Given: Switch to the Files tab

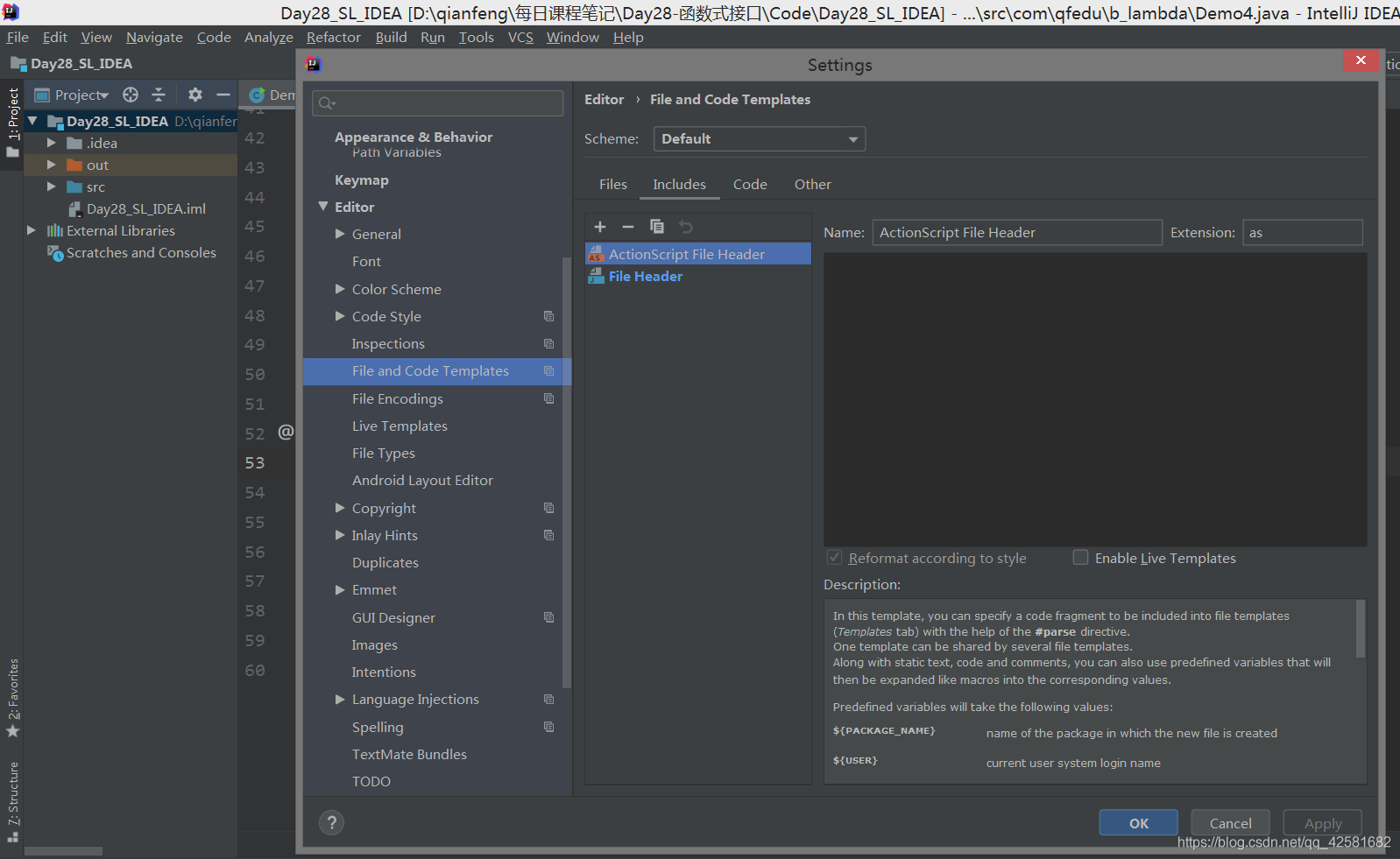Looking at the screenshot, I should coord(613,185).
